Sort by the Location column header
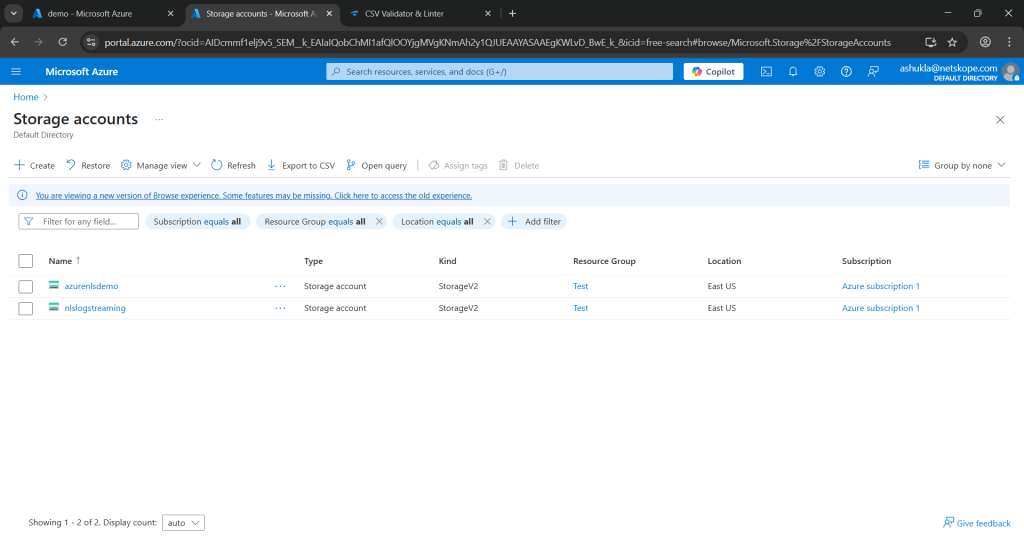The height and width of the screenshot is (544, 1024). 724,261
